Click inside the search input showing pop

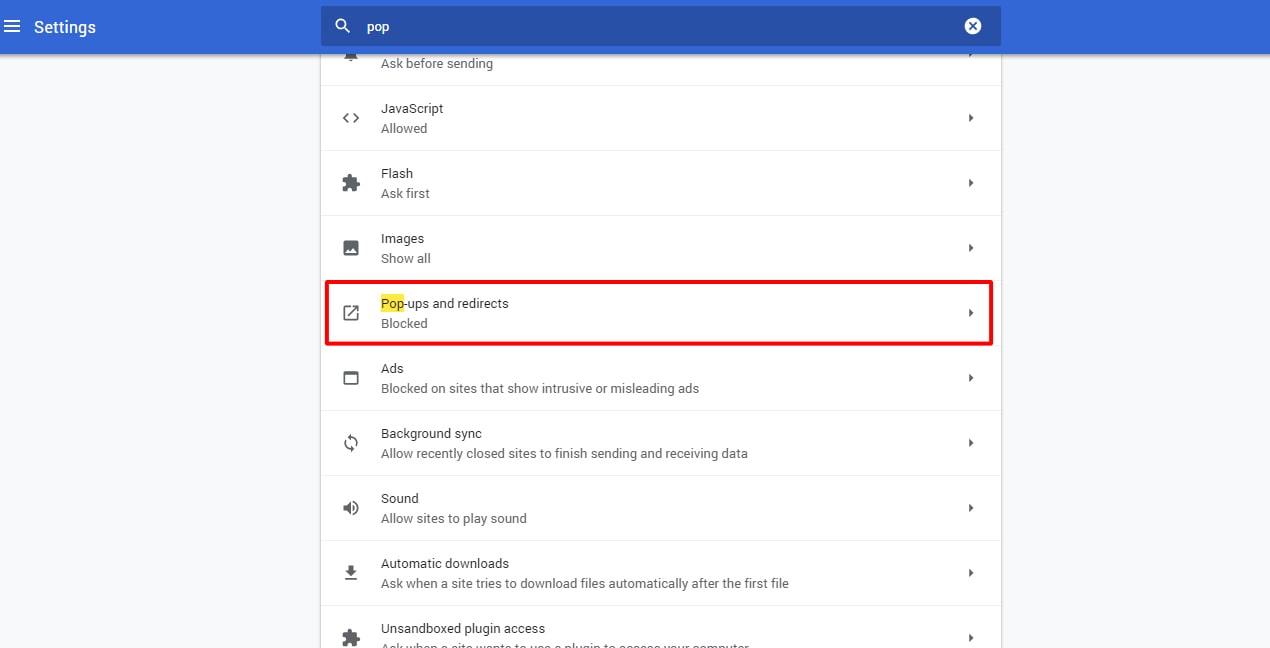[500, 26]
